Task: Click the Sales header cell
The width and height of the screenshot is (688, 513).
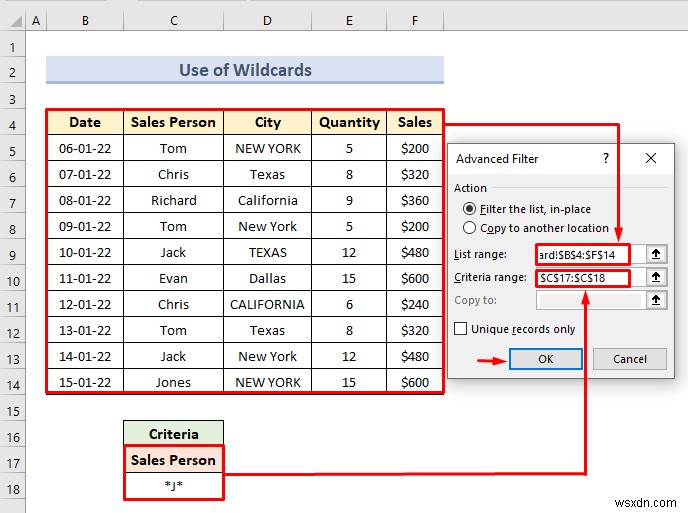Action: click(415, 122)
